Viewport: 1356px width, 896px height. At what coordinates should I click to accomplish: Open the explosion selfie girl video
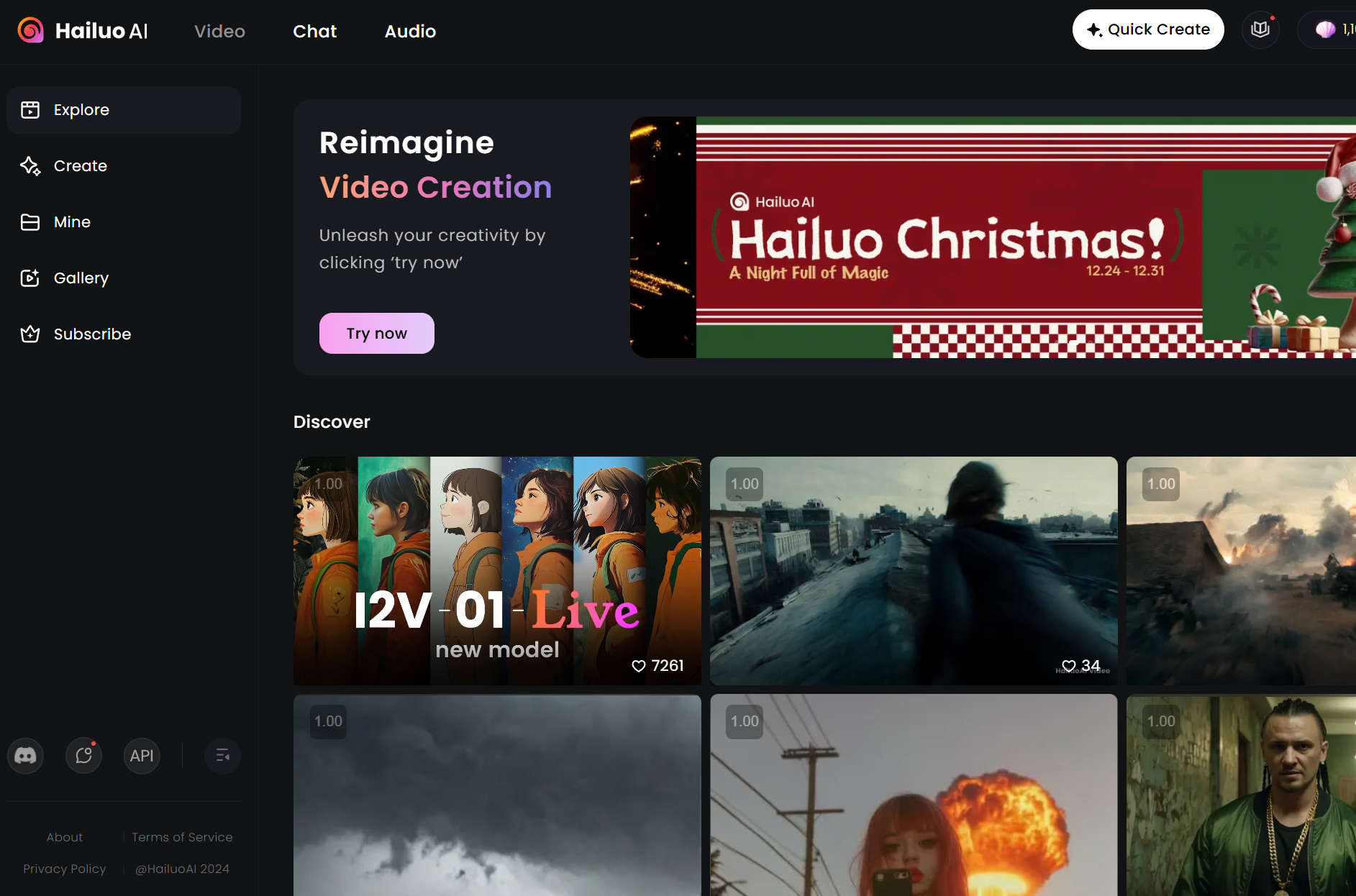pos(914,795)
